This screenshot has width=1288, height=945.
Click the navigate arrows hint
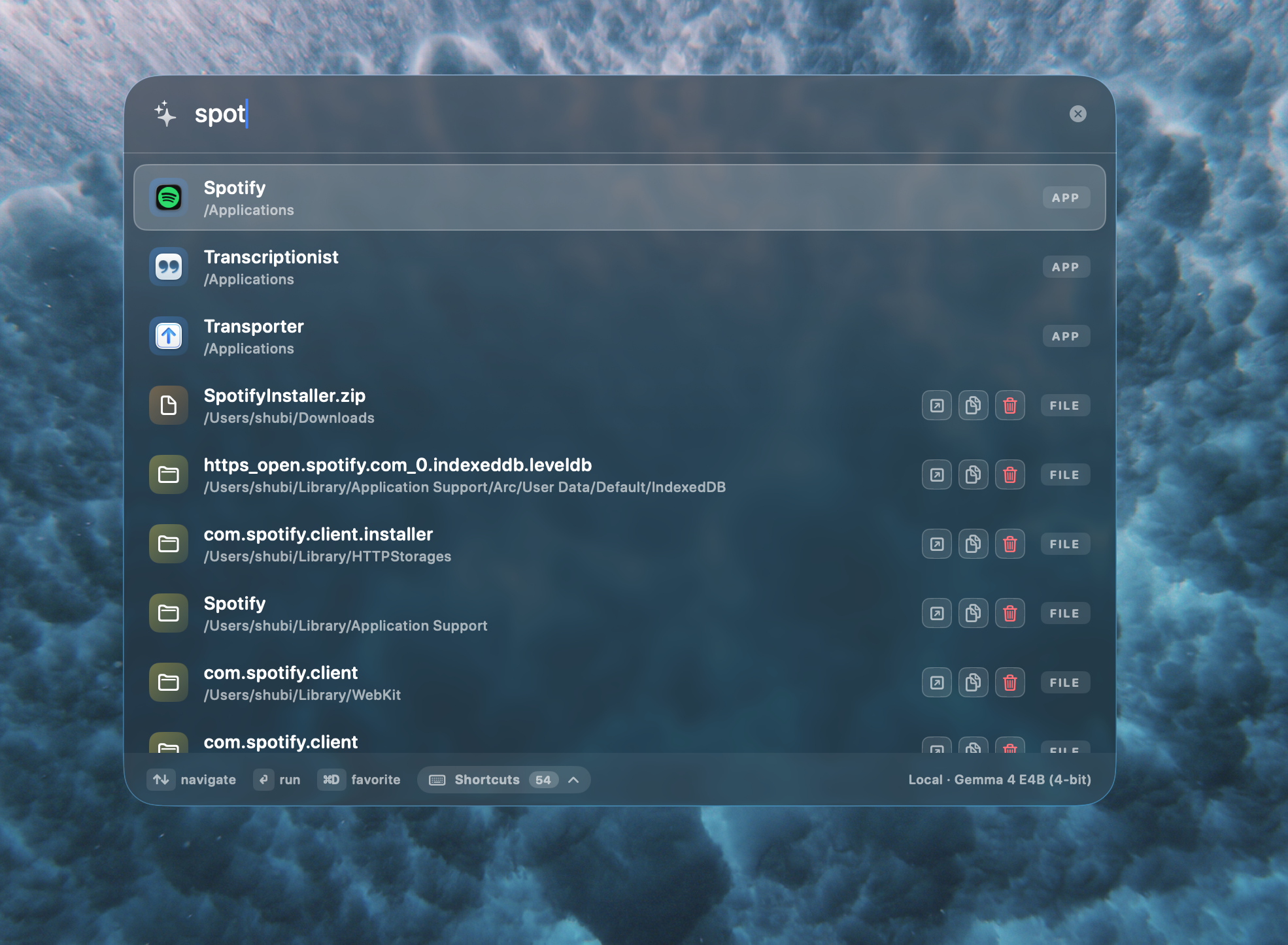pyautogui.click(x=192, y=780)
